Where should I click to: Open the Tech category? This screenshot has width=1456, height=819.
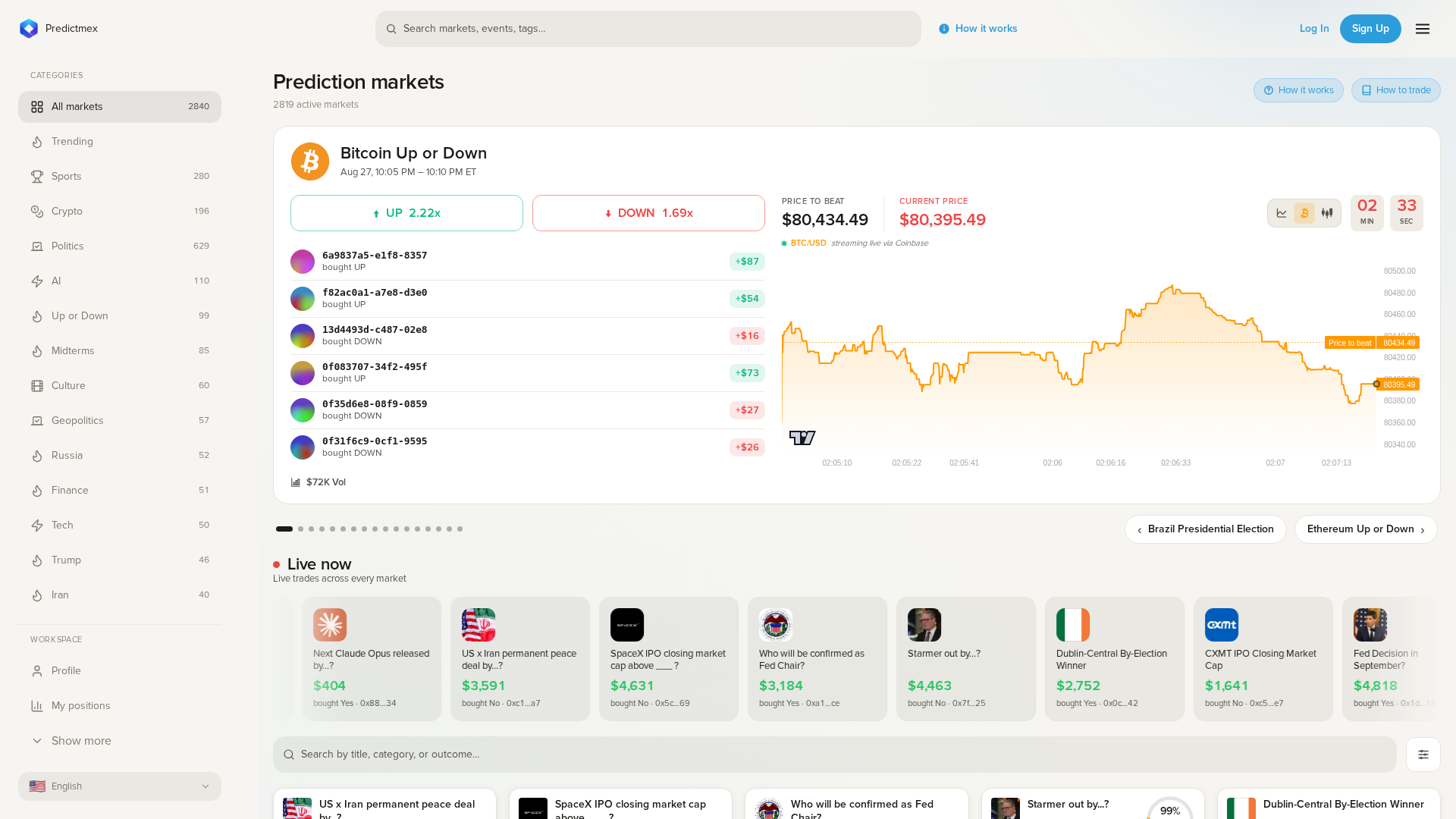[120, 526]
